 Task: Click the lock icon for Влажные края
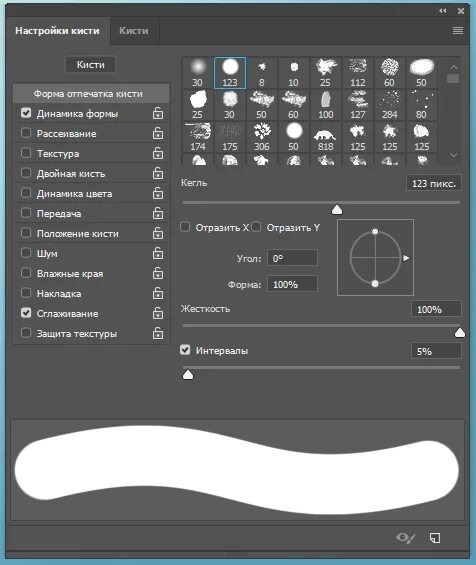pos(157,273)
